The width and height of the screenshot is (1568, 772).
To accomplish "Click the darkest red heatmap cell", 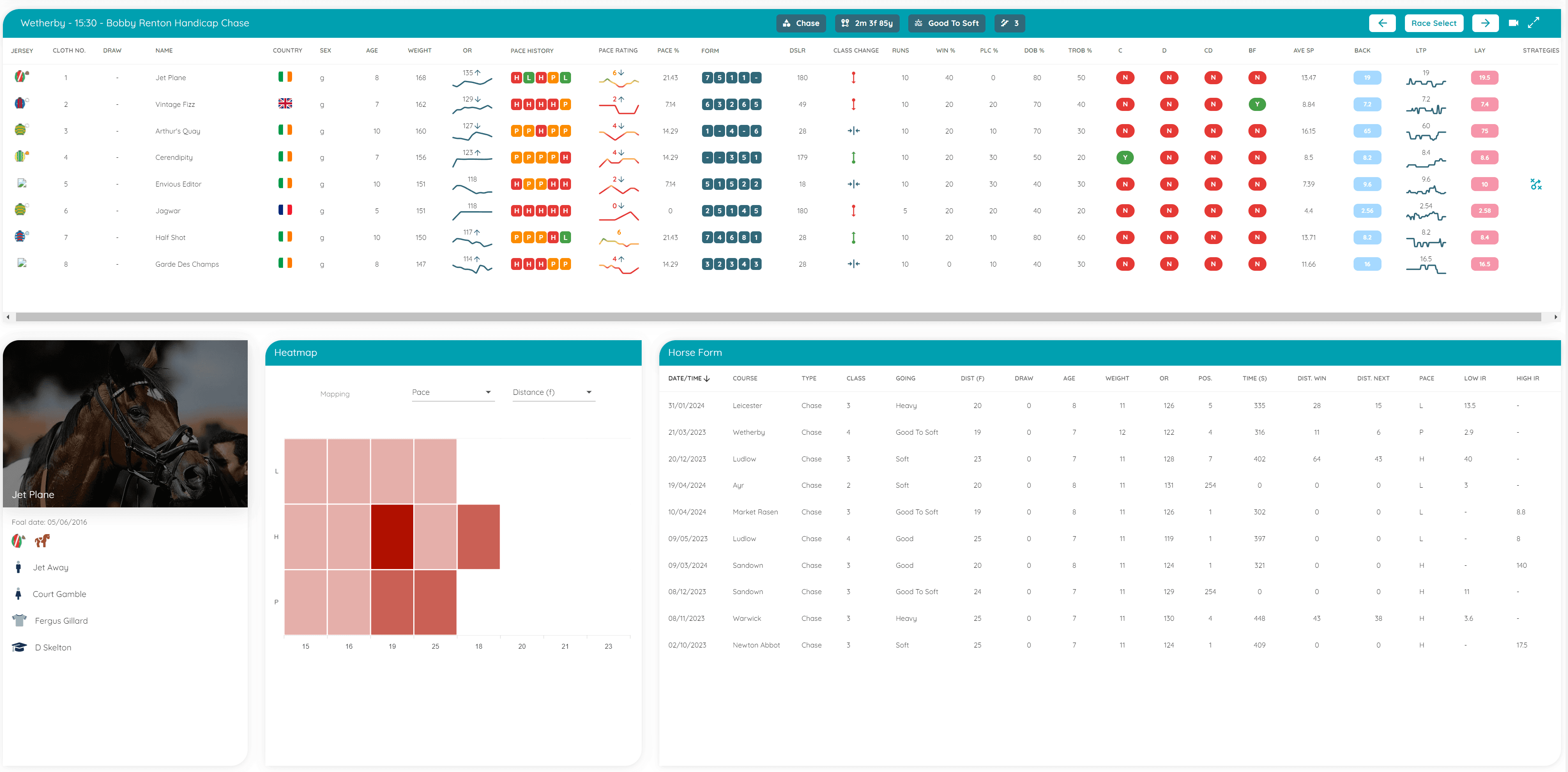I will pos(392,537).
